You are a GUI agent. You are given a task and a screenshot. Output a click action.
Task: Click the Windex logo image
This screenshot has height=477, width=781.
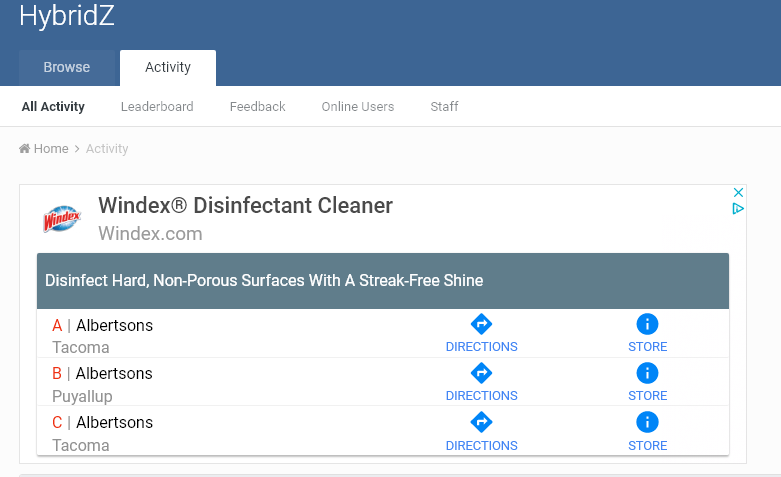(x=62, y=219)
